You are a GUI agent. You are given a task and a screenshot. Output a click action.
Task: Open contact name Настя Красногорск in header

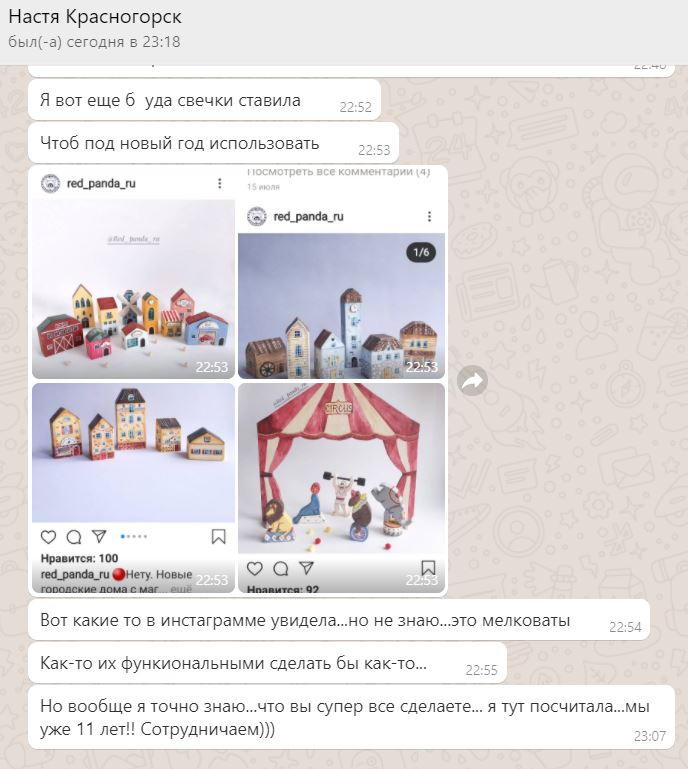tap(95, 17)
